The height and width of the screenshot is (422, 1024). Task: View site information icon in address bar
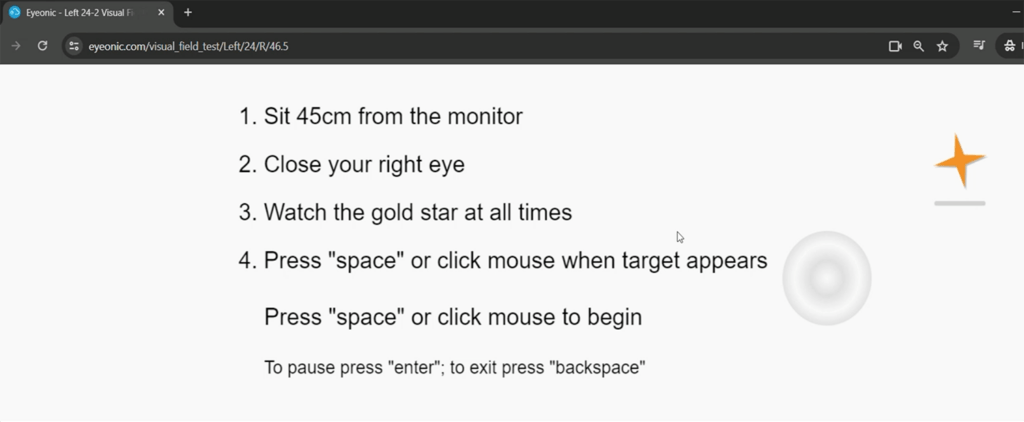click(74, 46)
